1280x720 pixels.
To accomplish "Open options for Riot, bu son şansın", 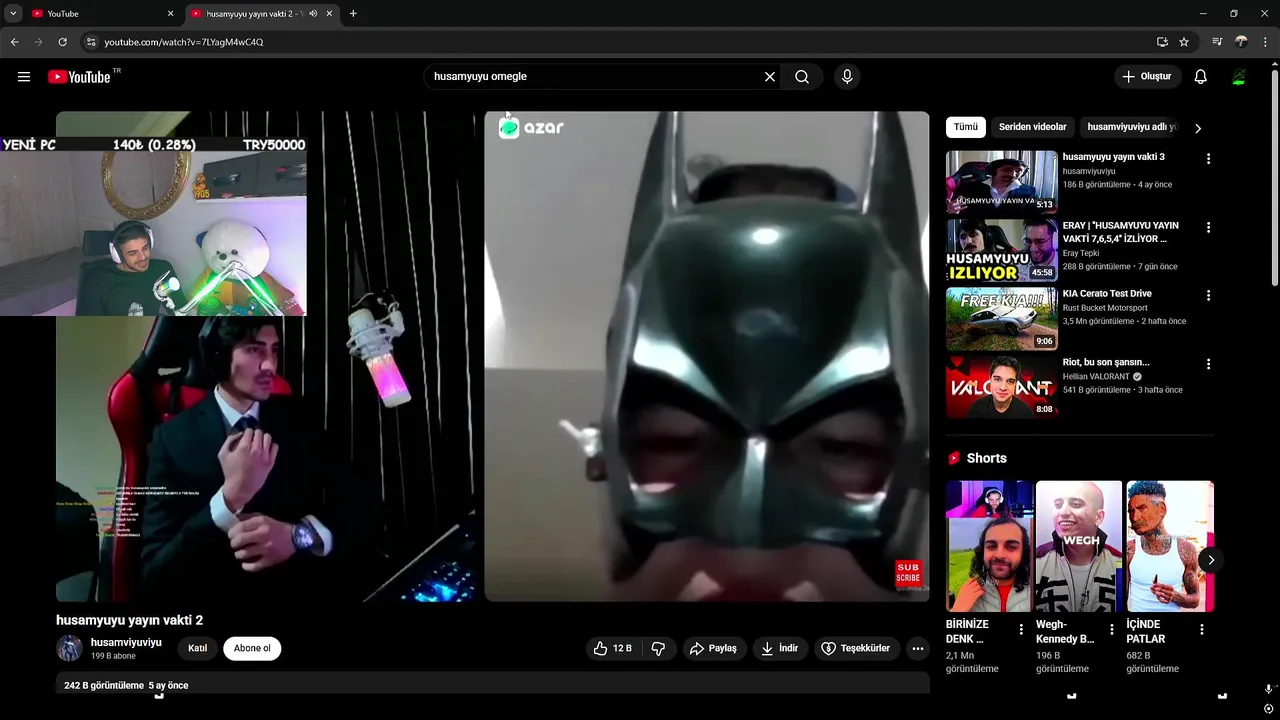I will click(1208, 365).
